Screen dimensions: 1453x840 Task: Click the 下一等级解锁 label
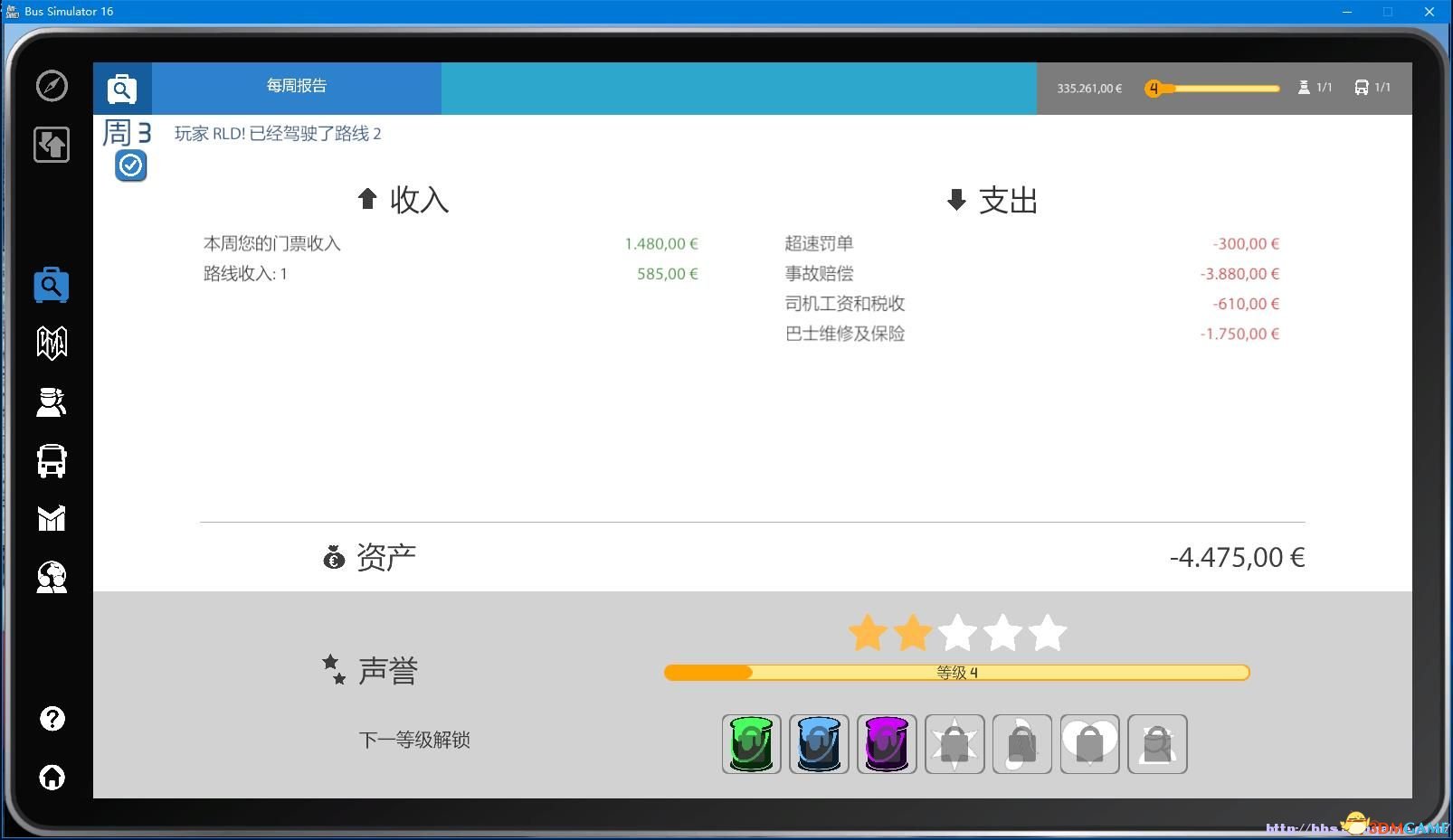click(x=414, y=740)
